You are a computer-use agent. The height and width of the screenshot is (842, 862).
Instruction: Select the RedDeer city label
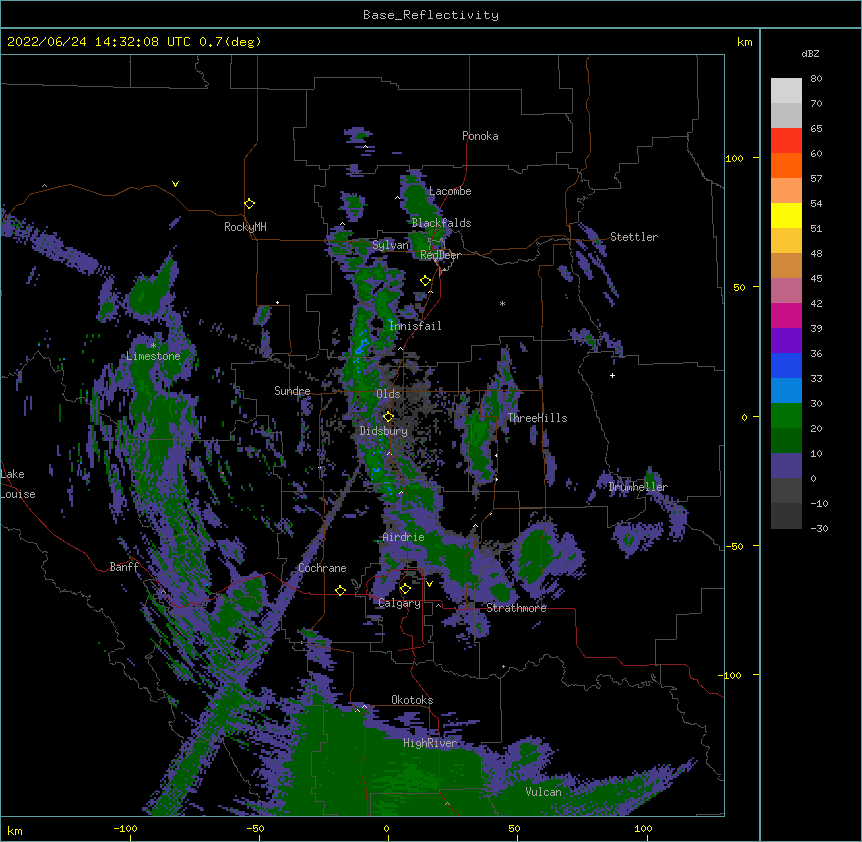[440, 255]
